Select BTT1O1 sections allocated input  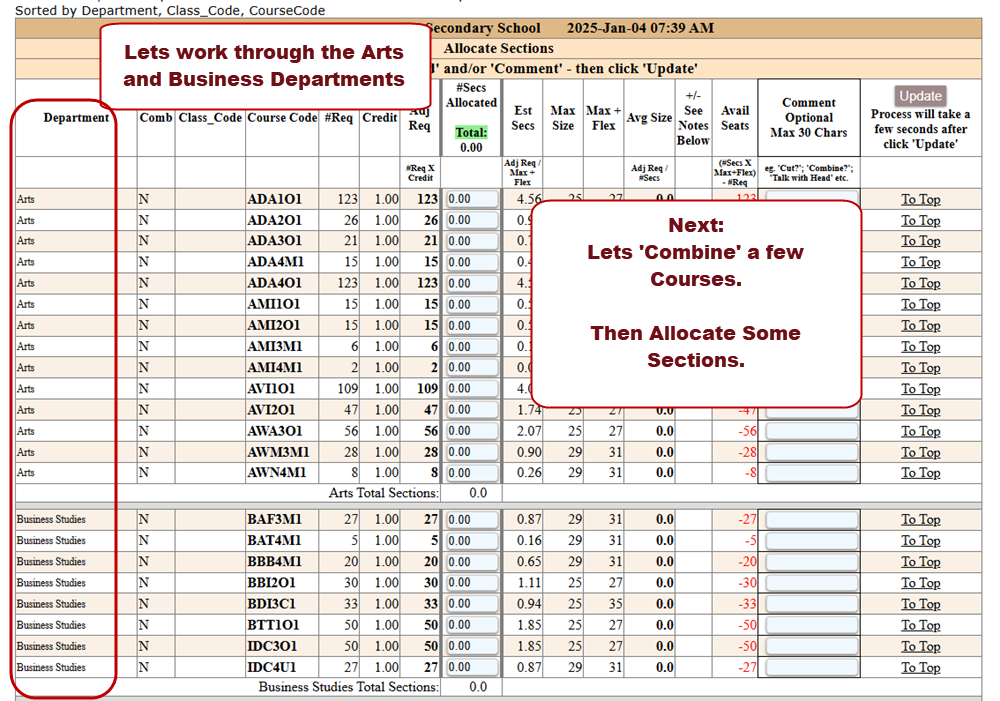[472, 625]
